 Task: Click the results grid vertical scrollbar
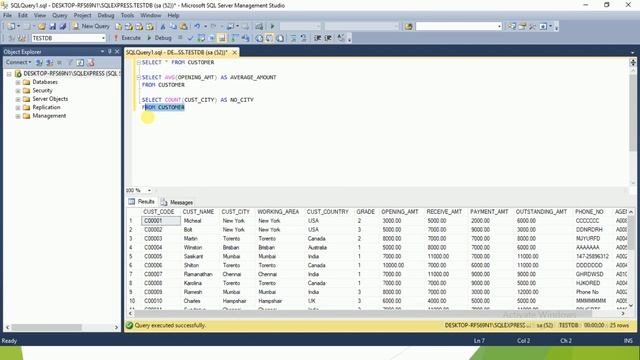click(x=631, y=258)
